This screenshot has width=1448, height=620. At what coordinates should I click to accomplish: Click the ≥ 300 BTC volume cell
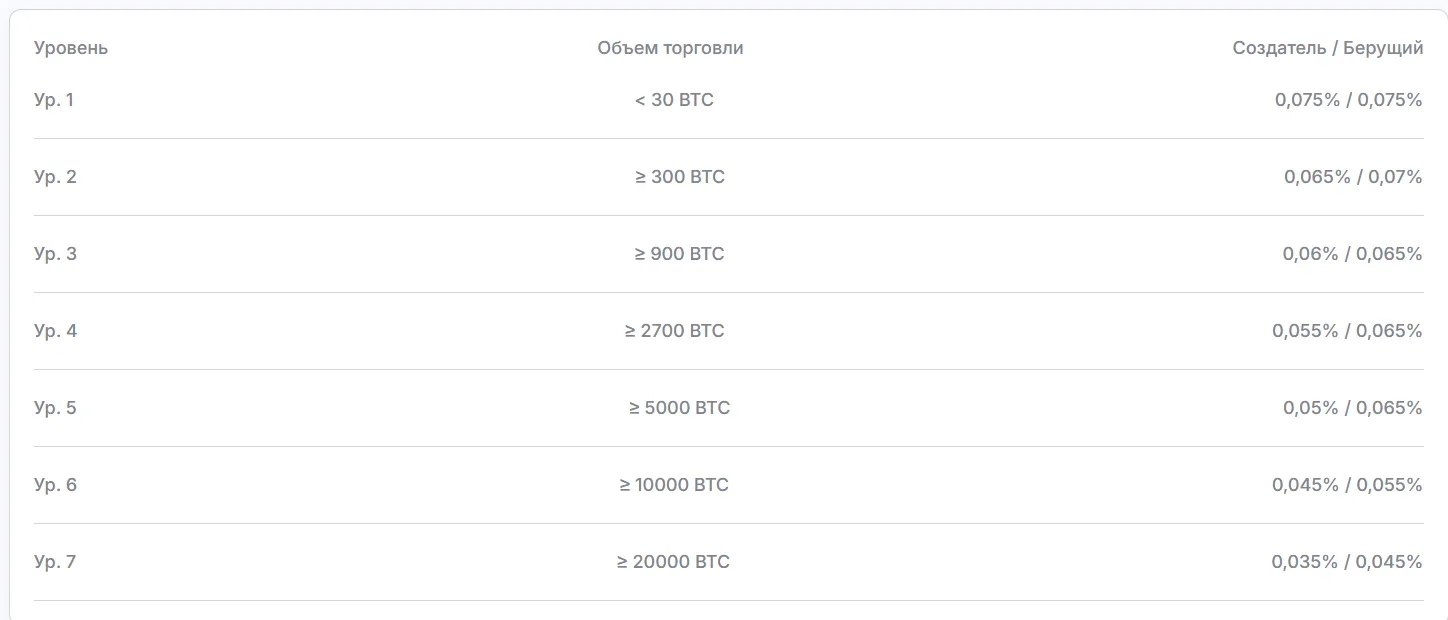[679, 177]
